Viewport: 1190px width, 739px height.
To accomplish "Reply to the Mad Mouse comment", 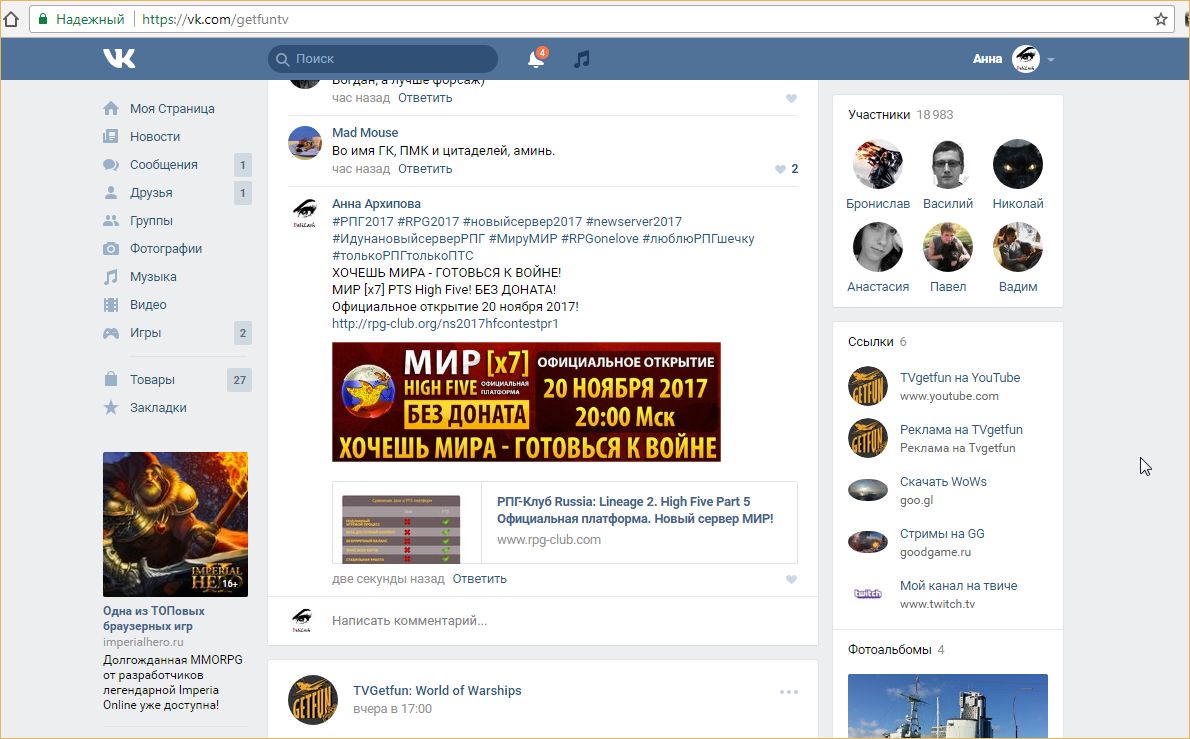I will pyautogui.click(x=425, y=169).
